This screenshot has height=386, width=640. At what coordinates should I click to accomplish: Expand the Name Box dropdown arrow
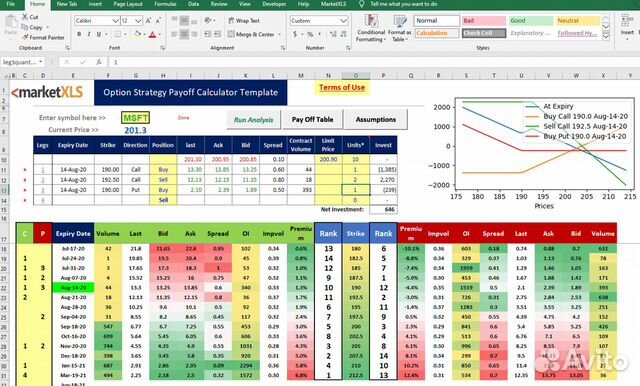(x=41, y=62)
